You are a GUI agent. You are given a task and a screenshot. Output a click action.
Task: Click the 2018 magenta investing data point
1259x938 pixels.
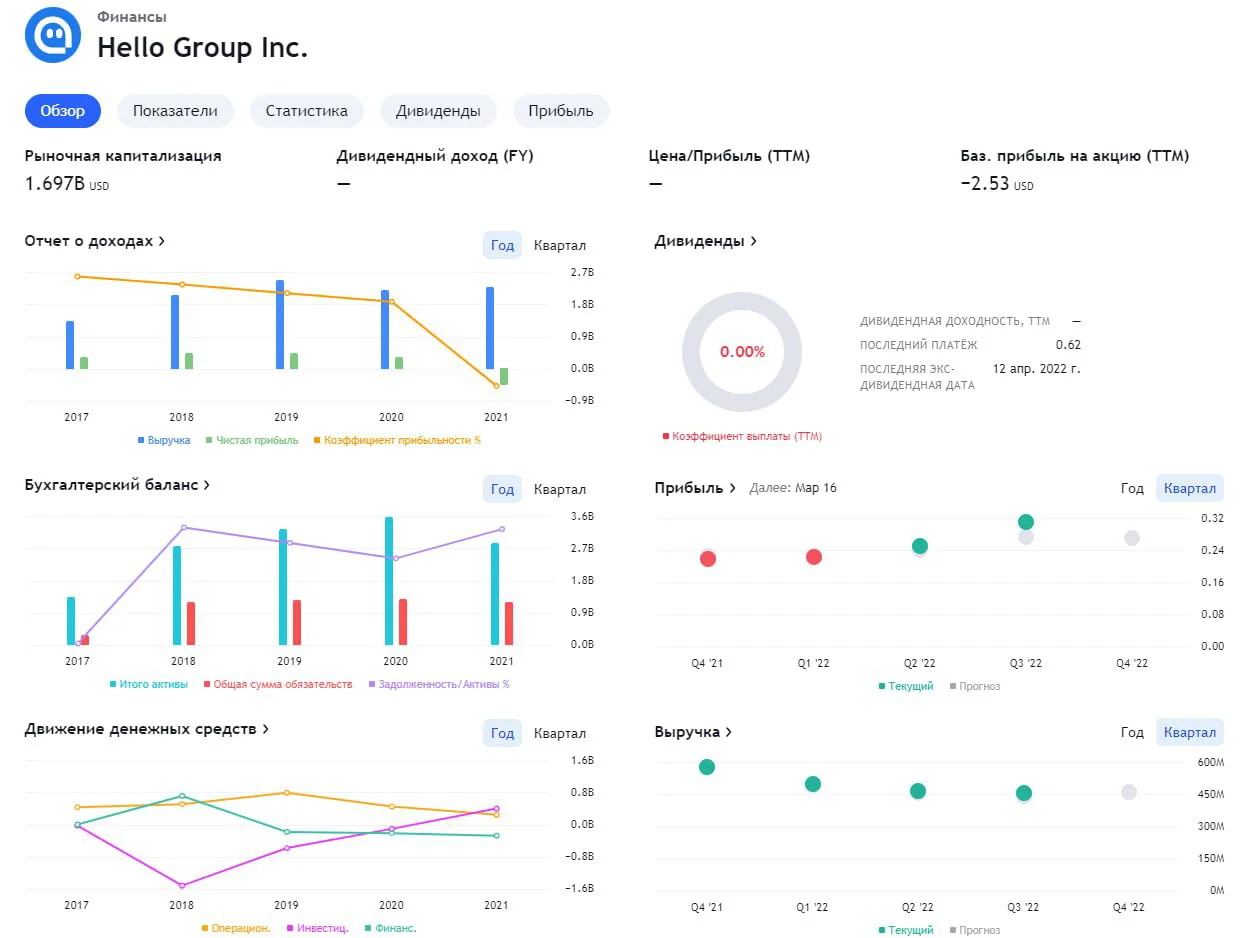[182, 886]
